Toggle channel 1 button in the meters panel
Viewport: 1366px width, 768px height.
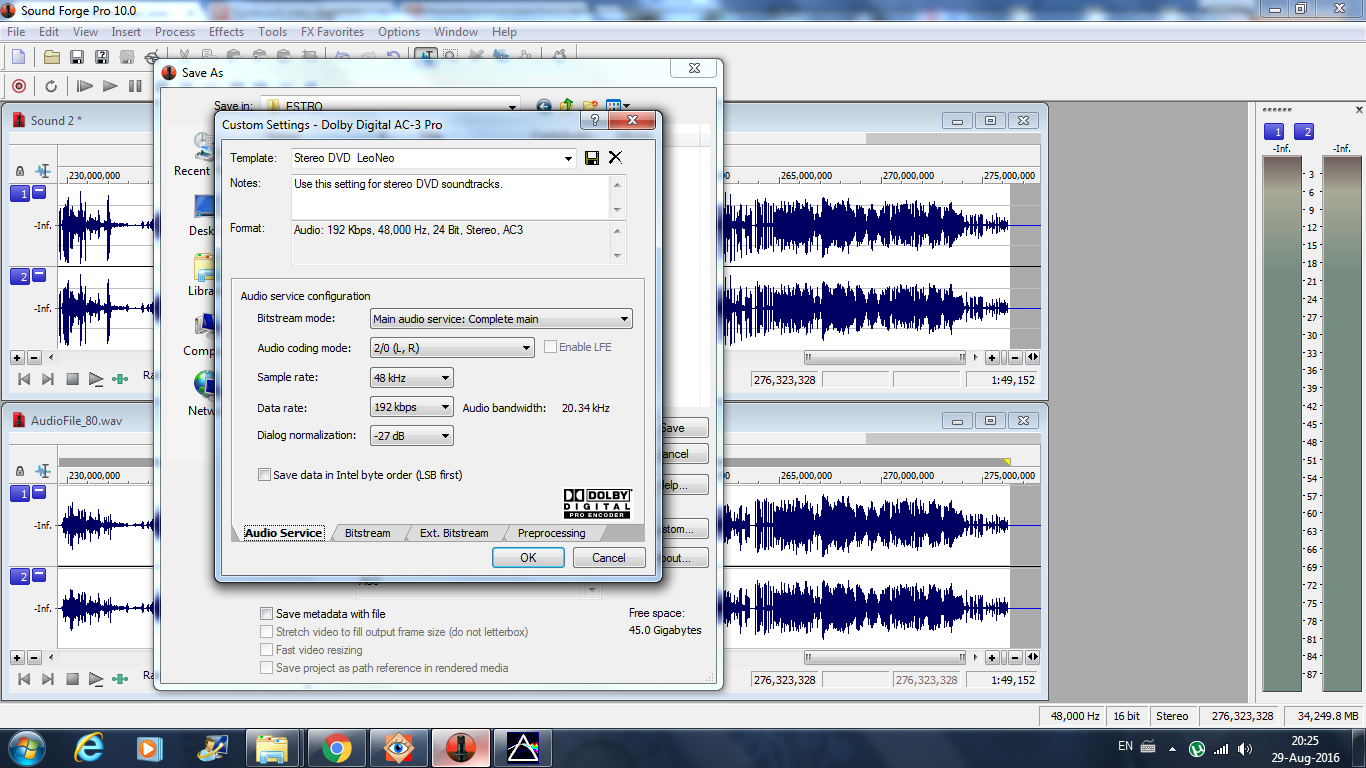click(x=1274, y=132)
